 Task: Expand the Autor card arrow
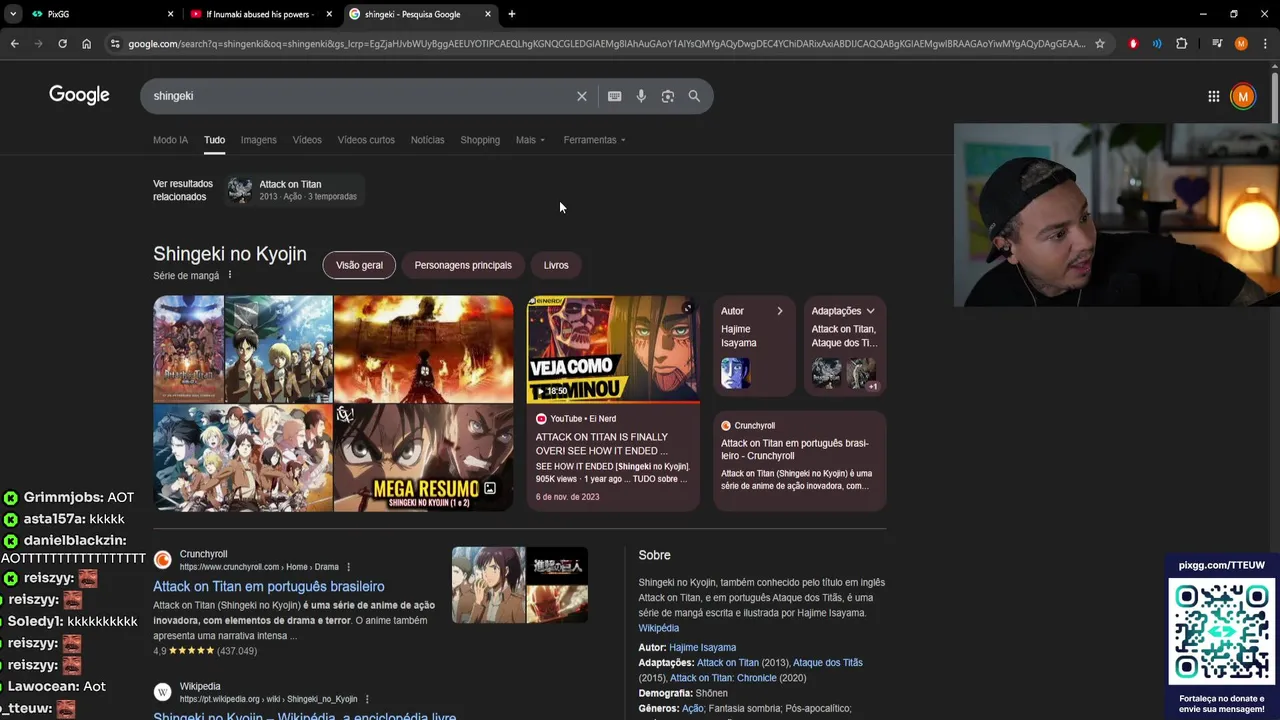tap(780, 311)
